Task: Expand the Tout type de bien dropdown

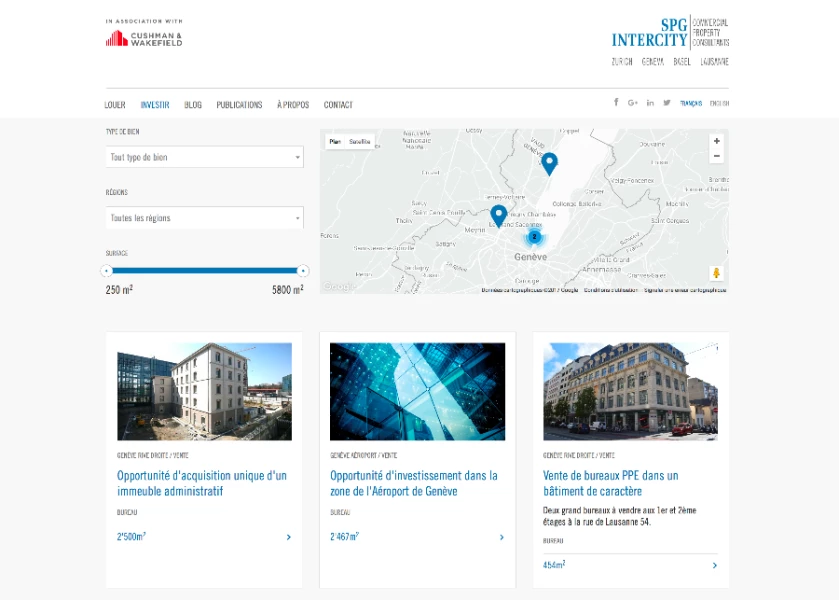Action: pyautogui.click(x=204, y=157)
